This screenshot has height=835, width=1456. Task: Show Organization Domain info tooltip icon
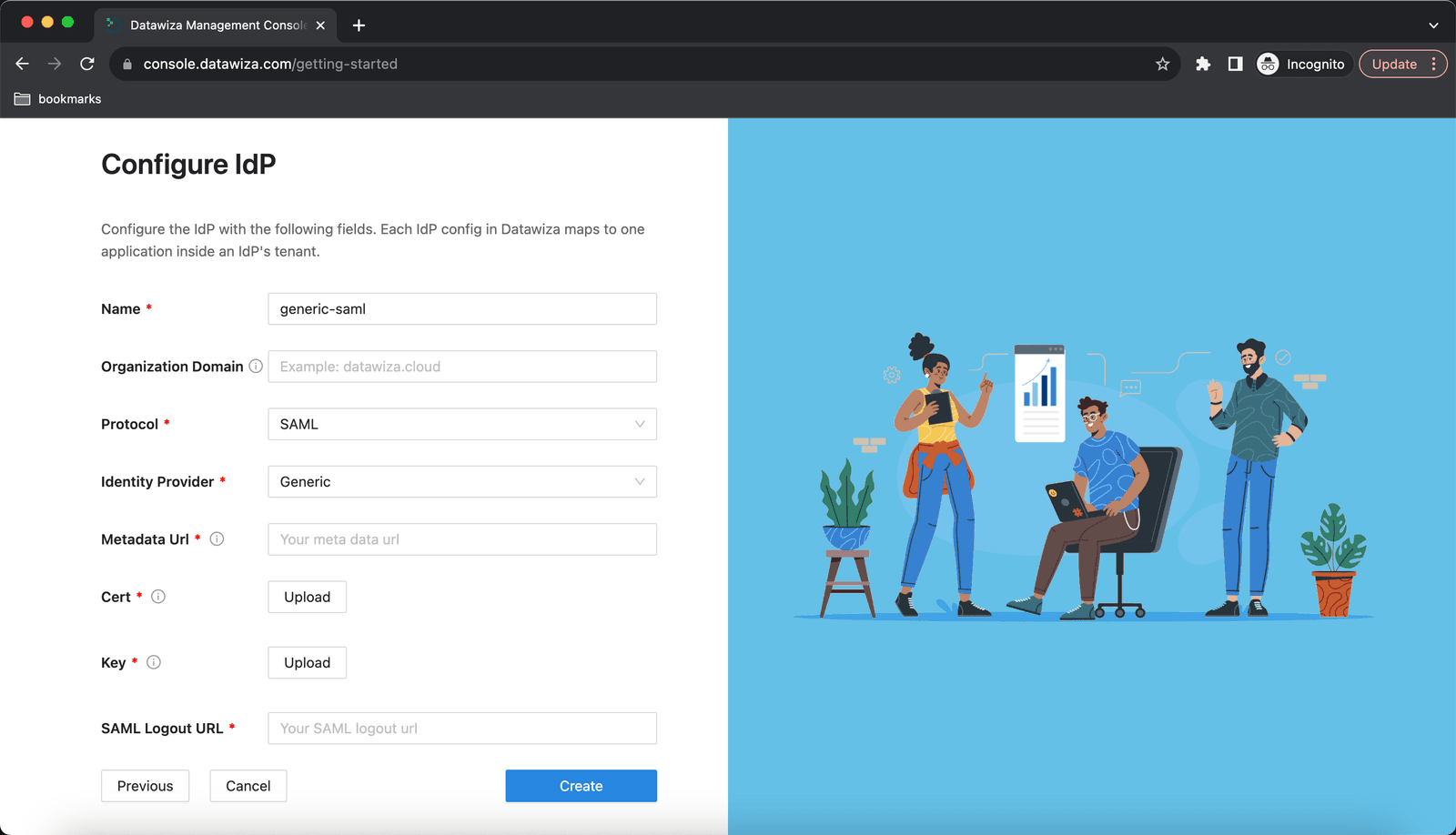[x=256, y=366]
